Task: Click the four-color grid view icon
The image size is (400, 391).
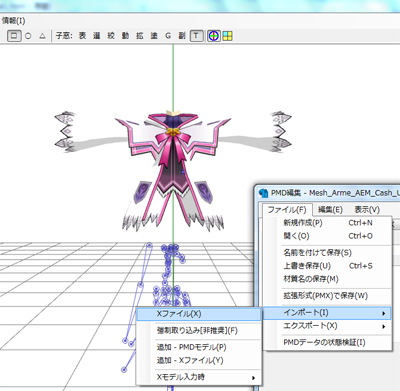Action: click(228, 36)
